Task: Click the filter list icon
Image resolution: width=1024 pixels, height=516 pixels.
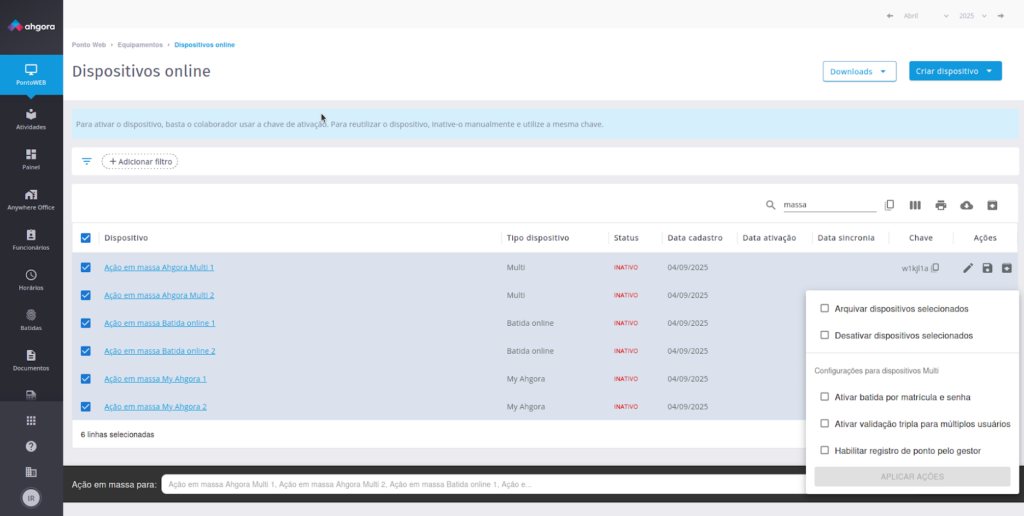Action: coord(87,161)
